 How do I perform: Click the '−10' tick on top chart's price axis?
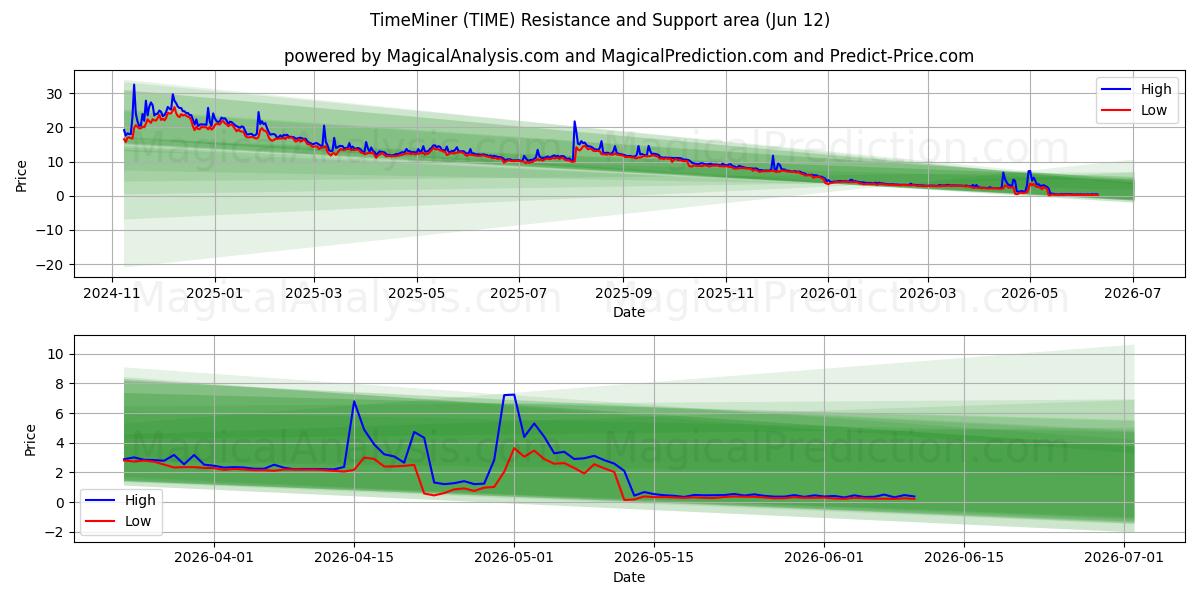(52, 230)
